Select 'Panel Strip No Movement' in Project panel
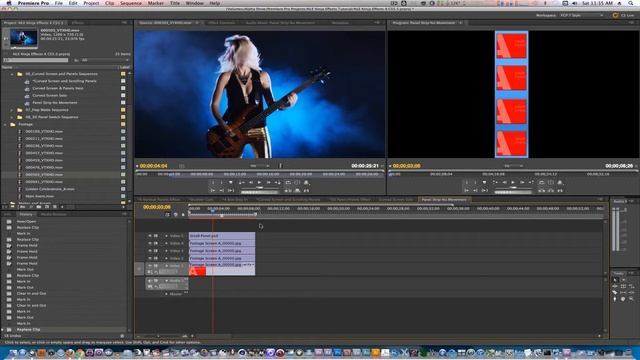 [x=55, y=103]
